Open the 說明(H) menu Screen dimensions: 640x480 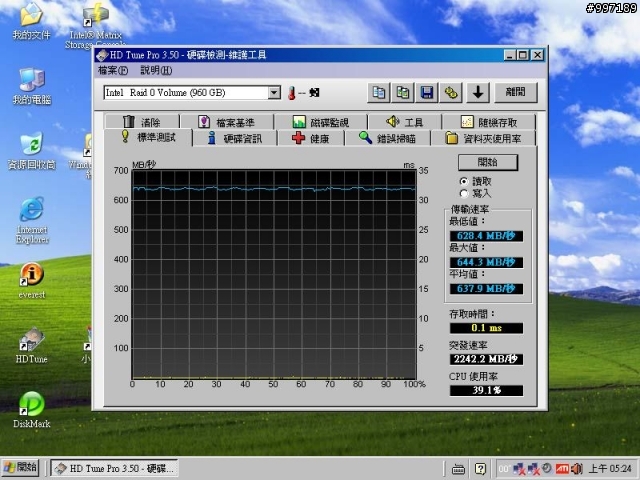point(156,71)
